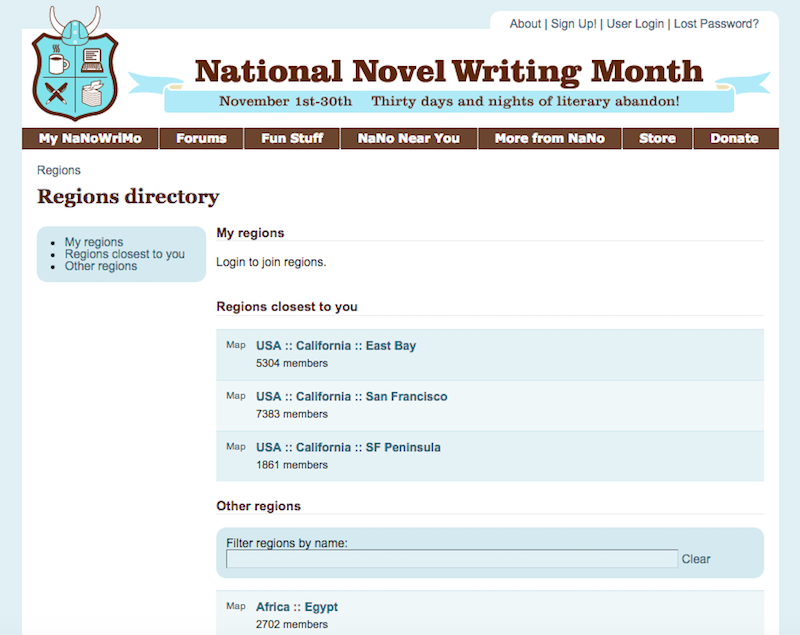Open the Map link for San Francisco
Viewport: 800px width, 635px height.
click(236, 396)
